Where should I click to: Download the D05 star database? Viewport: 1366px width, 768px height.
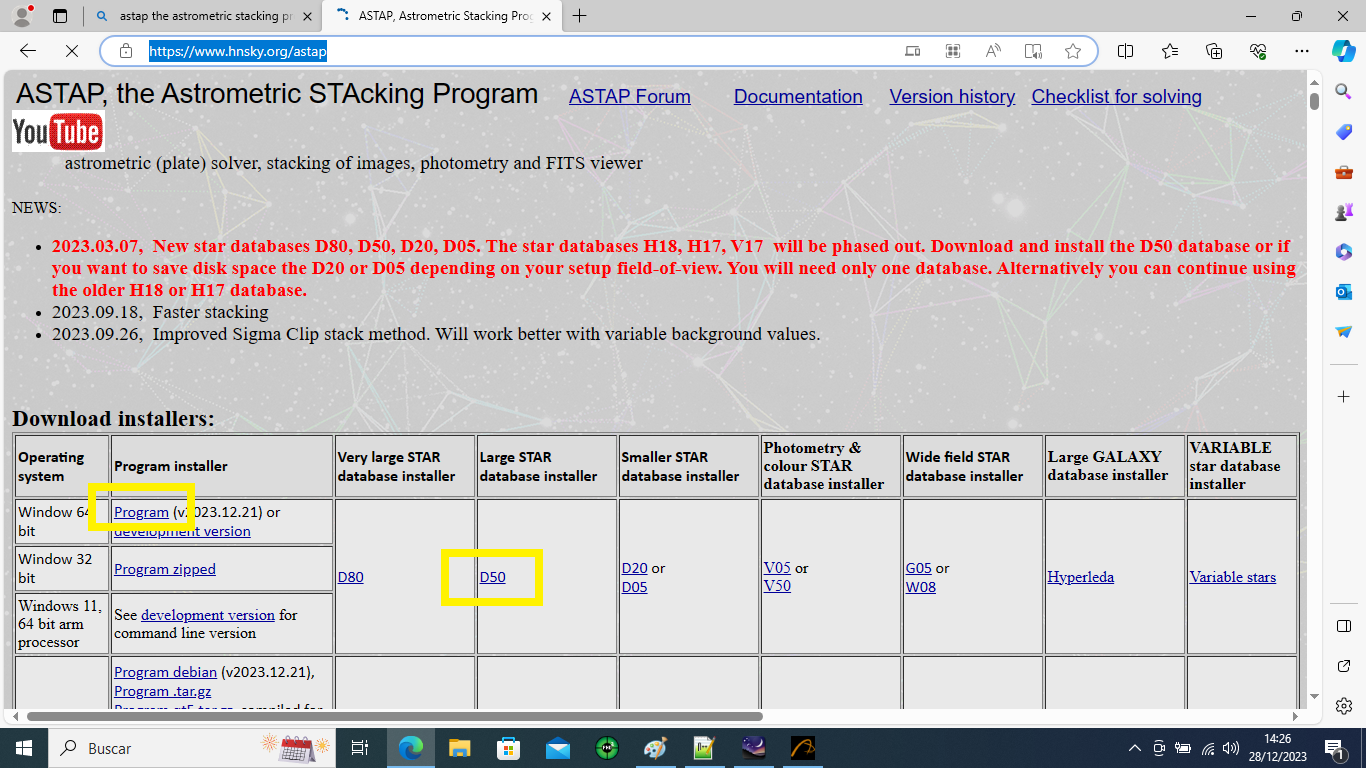click(x=635, y=587)
